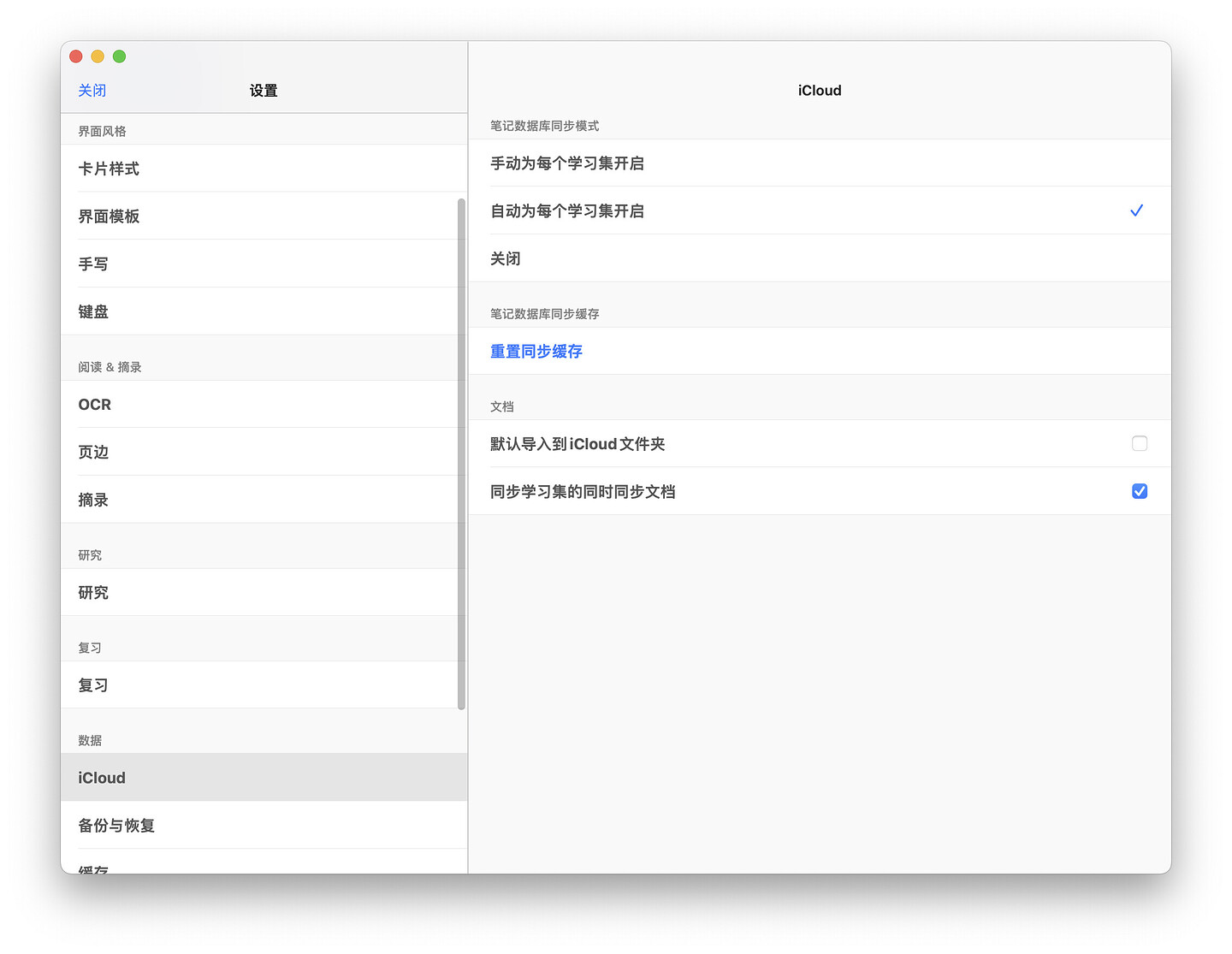Click the sidebar vertical scrollbar
1232x954 pixels.
tap(462, 454)
